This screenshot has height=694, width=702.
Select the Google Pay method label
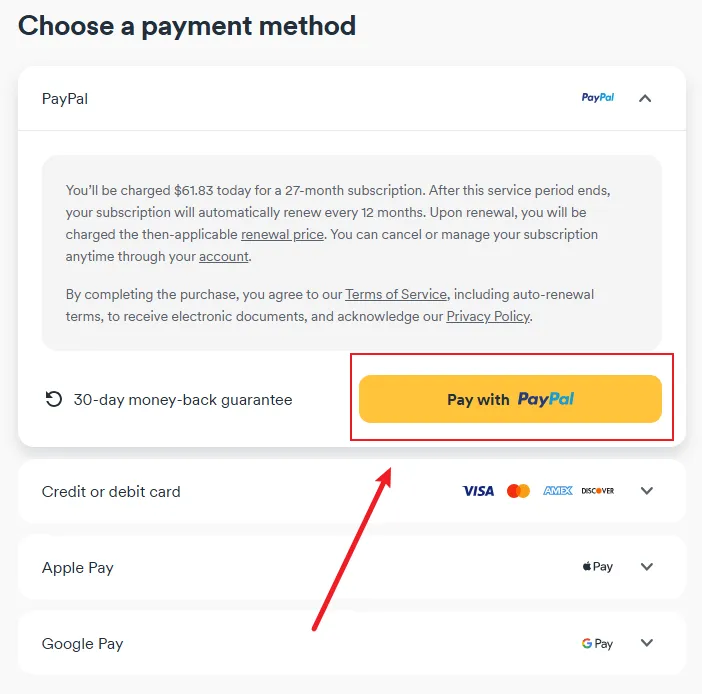(82, 643)
